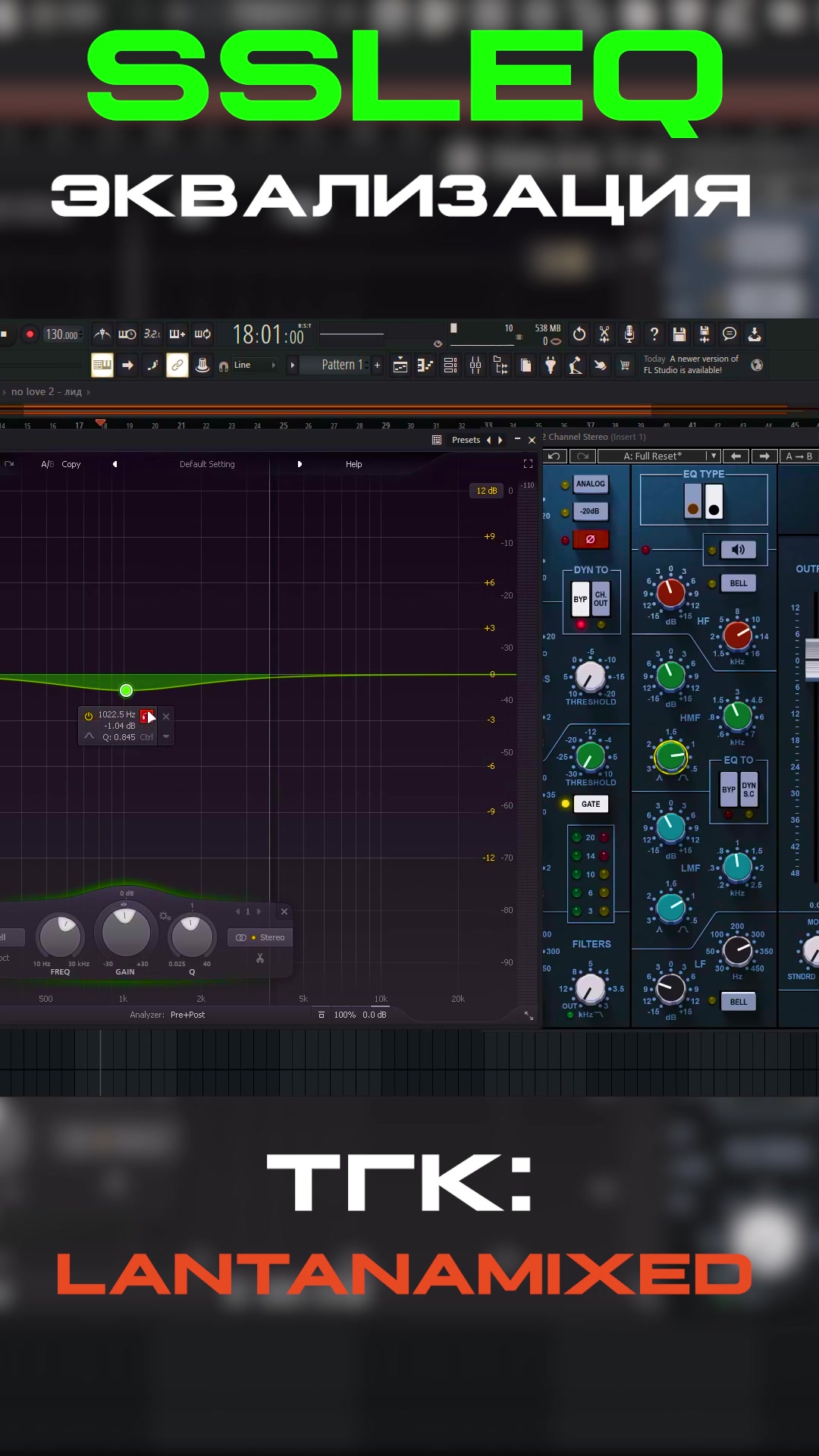The image size is (819, 1456).
Task: Click undo arrow in SSL channel plugin
Action: 554,456
